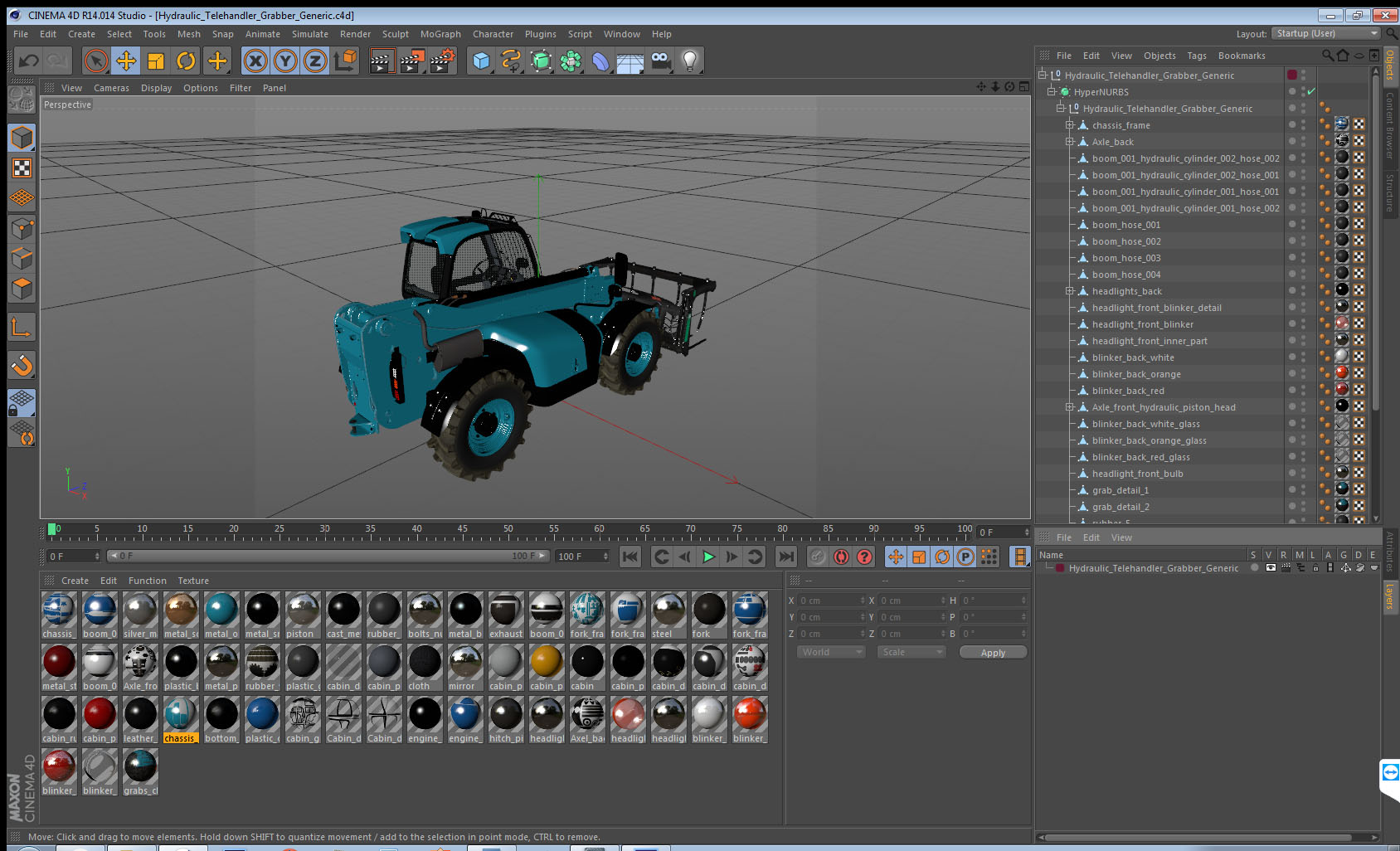Go to start of animation
This screenshot has width=1400, height=851.
(630, 557)
